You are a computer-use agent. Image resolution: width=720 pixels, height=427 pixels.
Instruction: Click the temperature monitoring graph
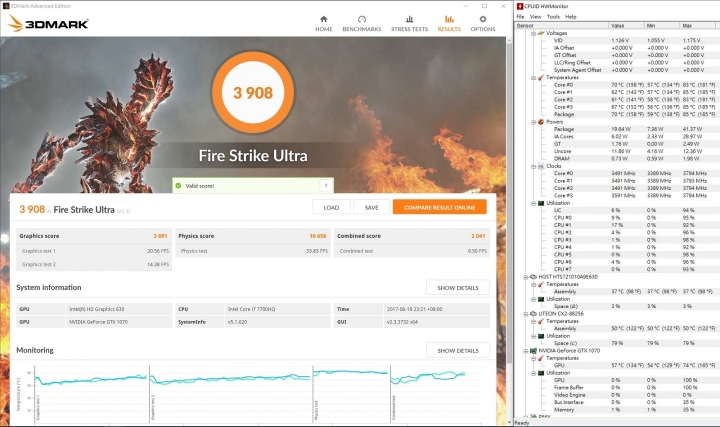(x=253, y=393)
